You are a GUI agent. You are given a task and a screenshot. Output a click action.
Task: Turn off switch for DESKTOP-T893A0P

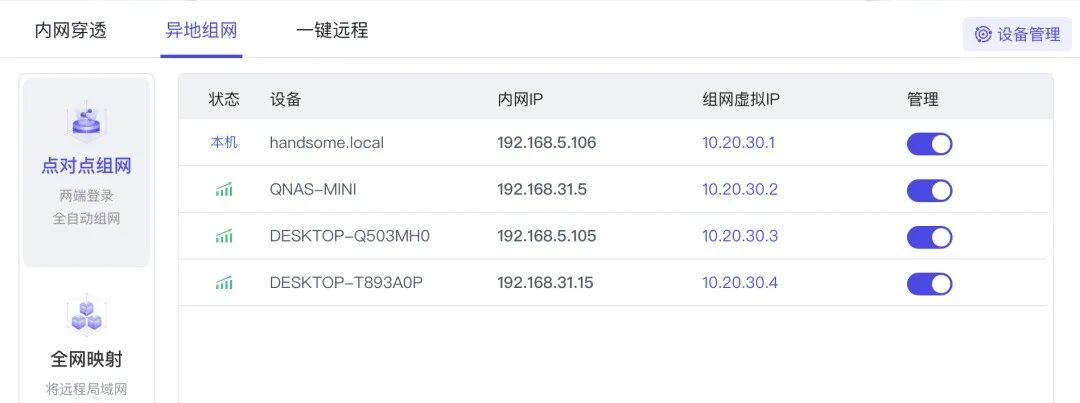(x=929, y=283)
